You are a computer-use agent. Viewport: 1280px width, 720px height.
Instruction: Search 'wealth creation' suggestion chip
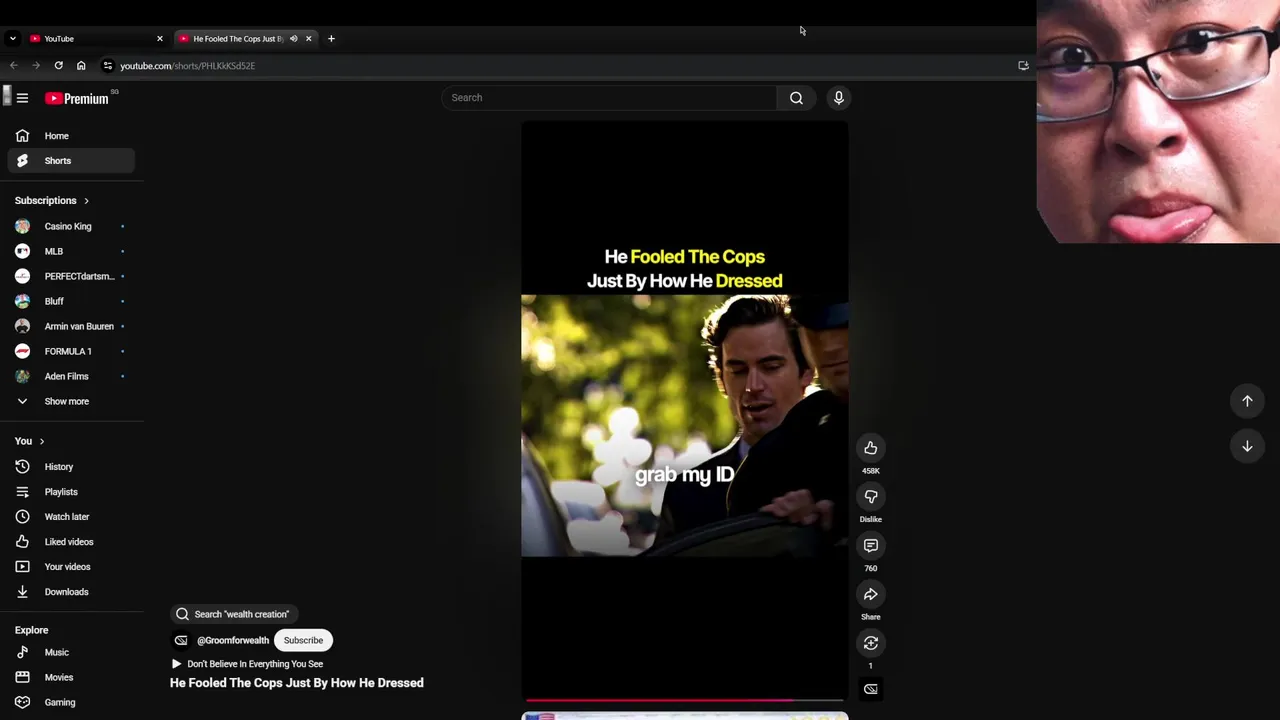click(234, 614)
